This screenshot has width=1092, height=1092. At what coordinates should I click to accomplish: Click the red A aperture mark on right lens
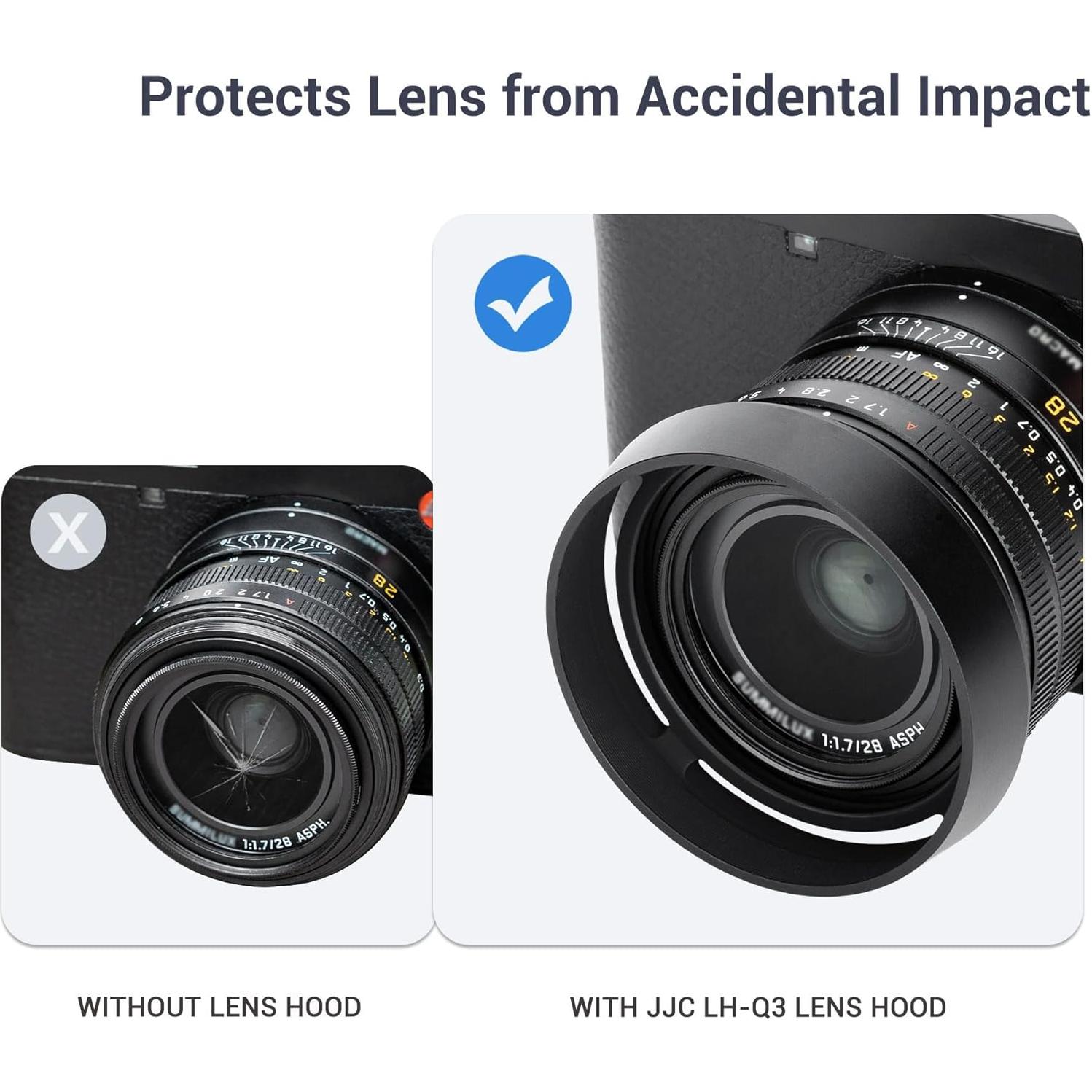pyautogui.click(x=910, y=426)
